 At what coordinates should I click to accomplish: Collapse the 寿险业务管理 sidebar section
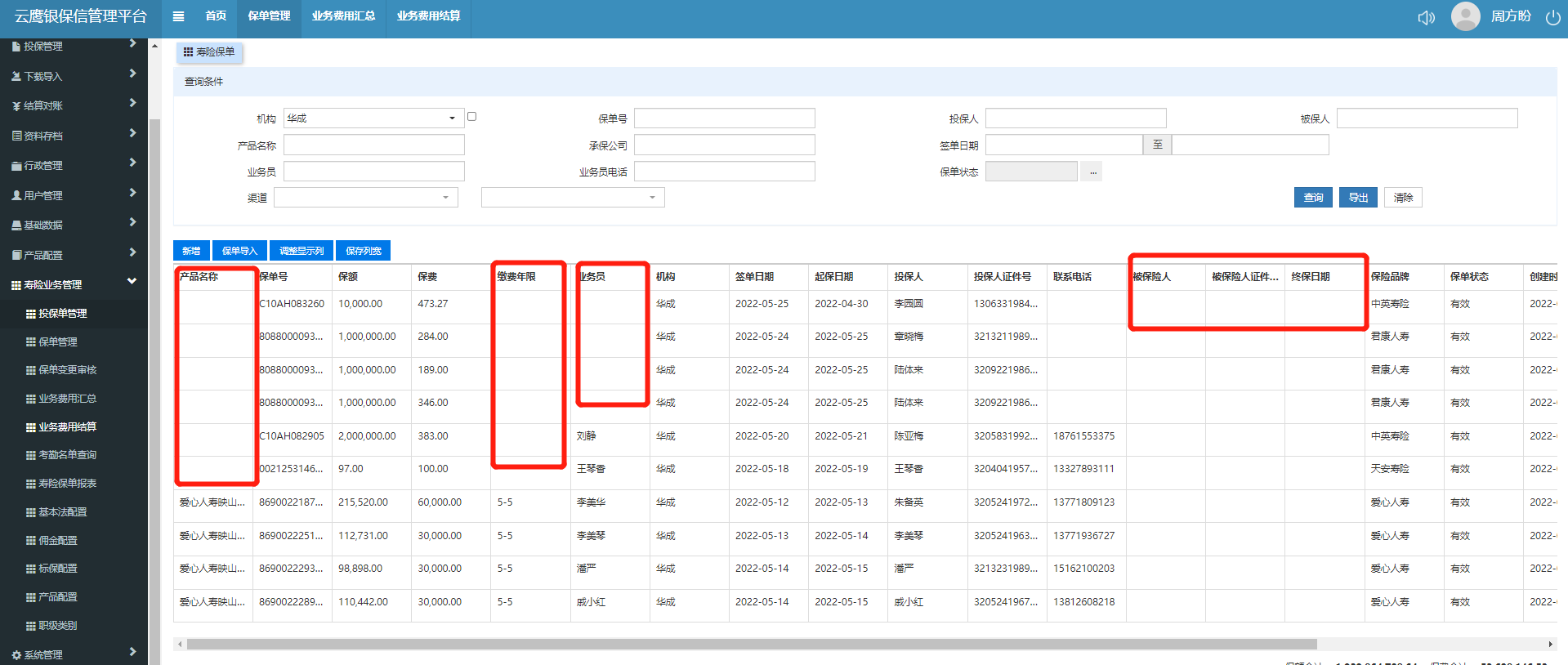click(132, 282)
